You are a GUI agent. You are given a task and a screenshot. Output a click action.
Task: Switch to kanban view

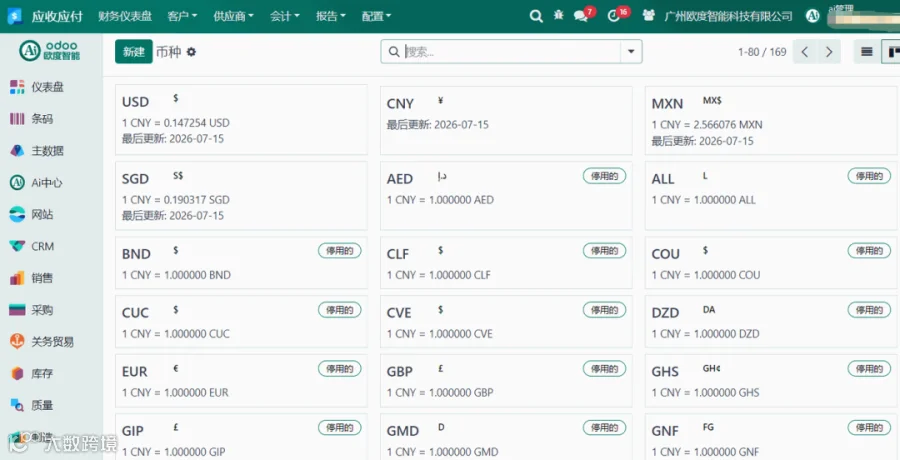pyautogui.click(x=893, y=52)
